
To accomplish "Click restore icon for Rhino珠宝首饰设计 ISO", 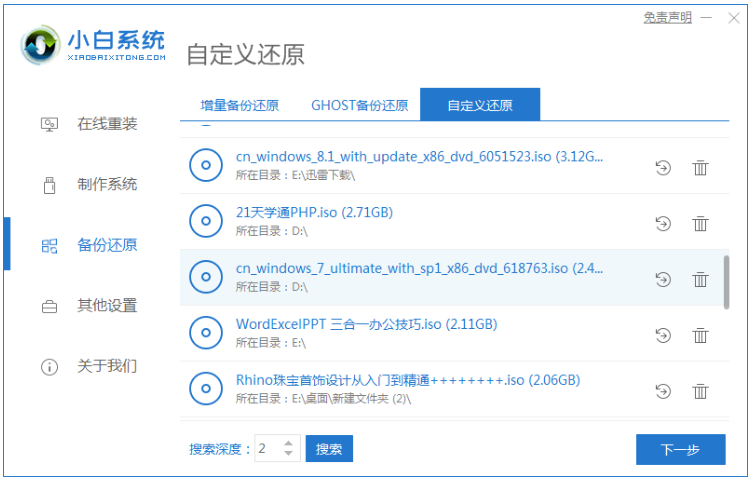I will pyautogui.click(x=663, y=391).
